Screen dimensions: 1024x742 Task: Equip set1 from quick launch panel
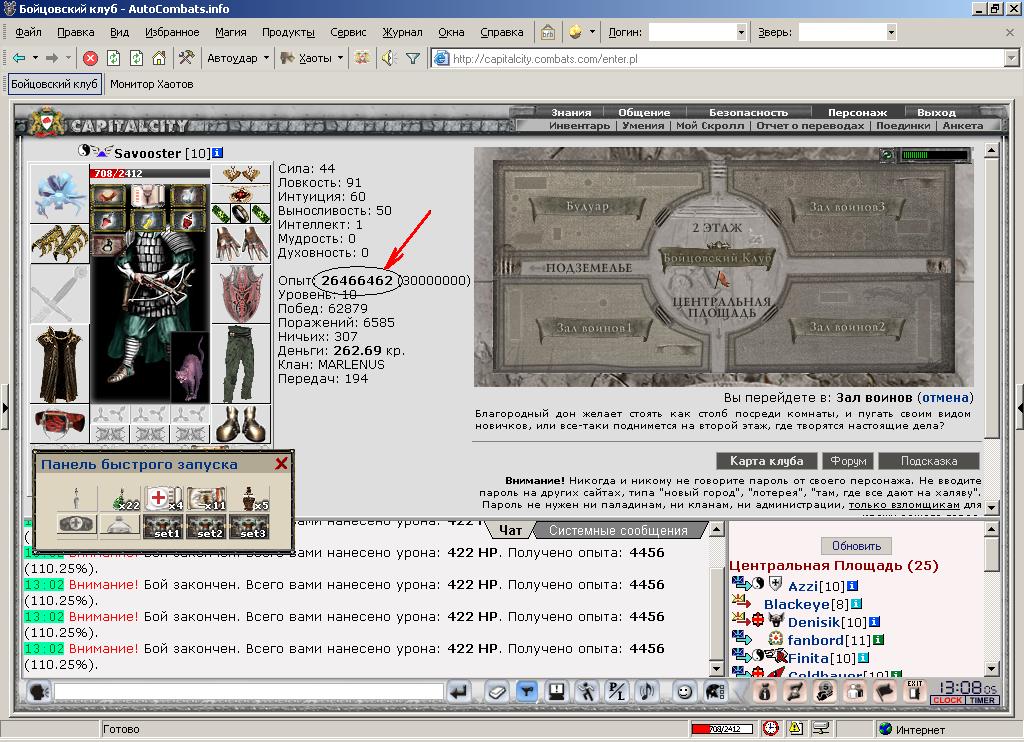163,526
